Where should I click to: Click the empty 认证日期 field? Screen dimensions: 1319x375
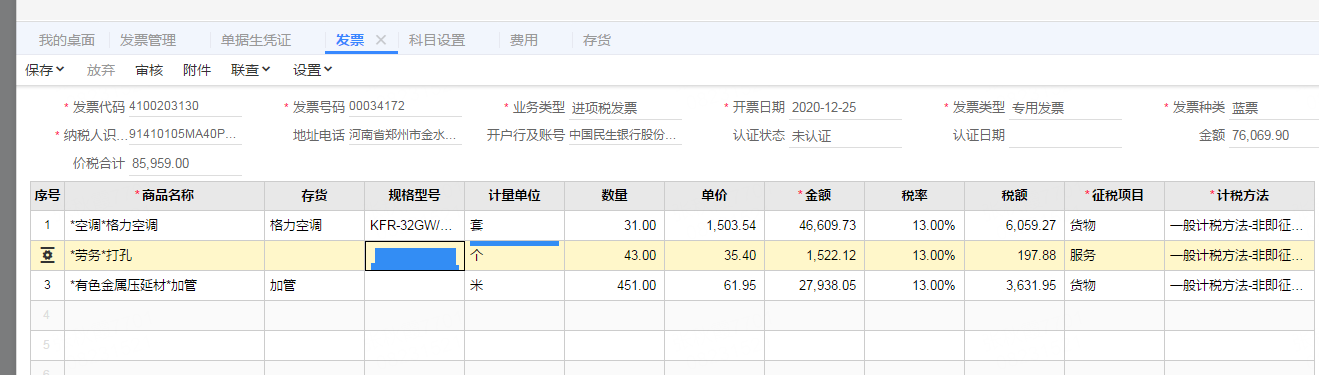pyautogui.click(x=1065, y=136)
